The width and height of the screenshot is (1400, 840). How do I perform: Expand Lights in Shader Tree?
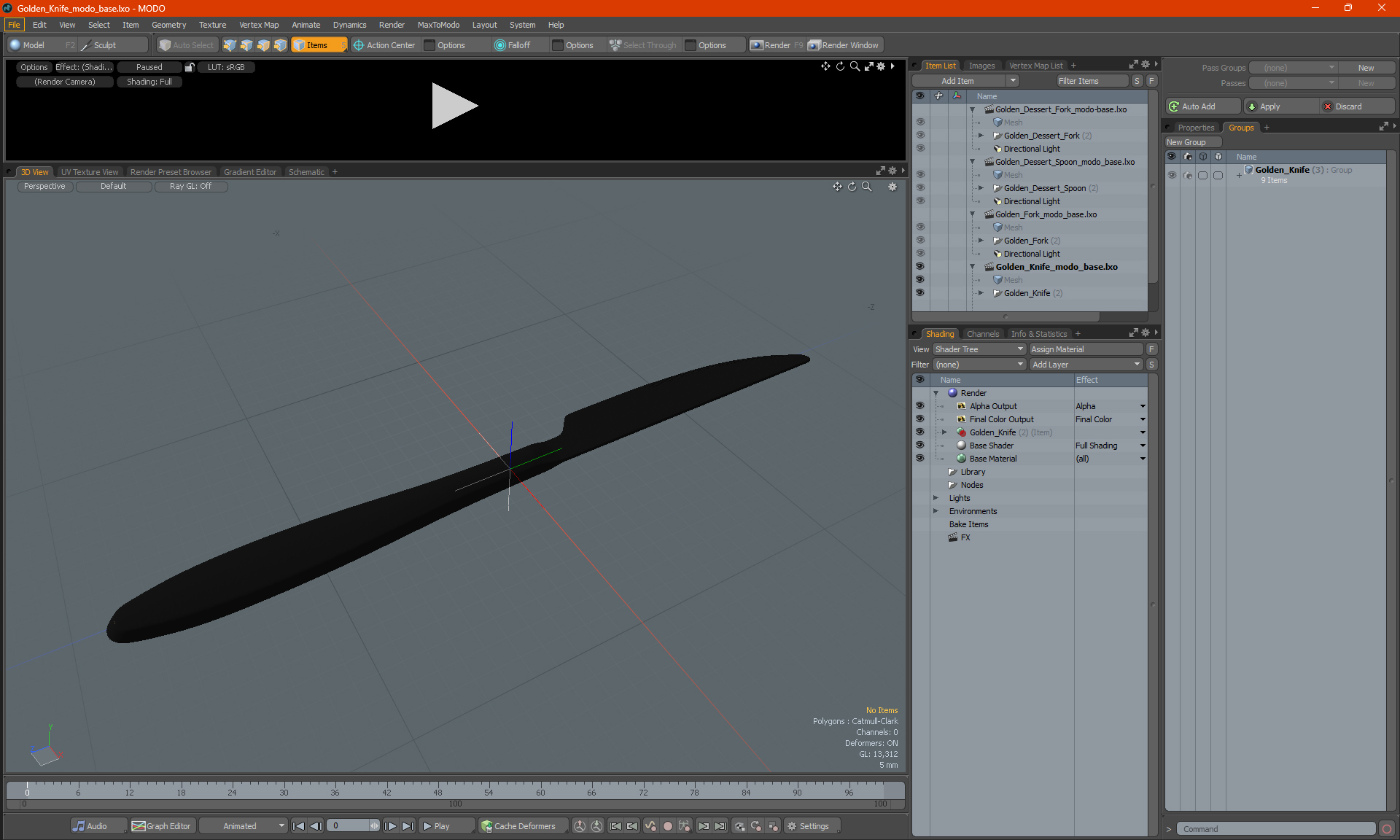936,498
